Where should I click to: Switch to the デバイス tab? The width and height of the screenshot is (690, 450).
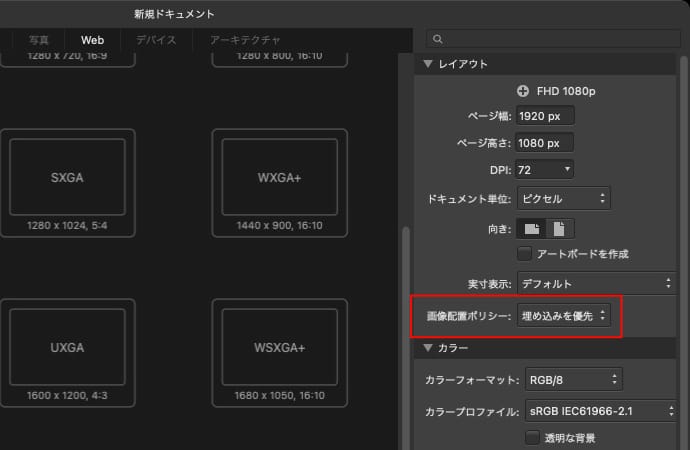[156, 40]
